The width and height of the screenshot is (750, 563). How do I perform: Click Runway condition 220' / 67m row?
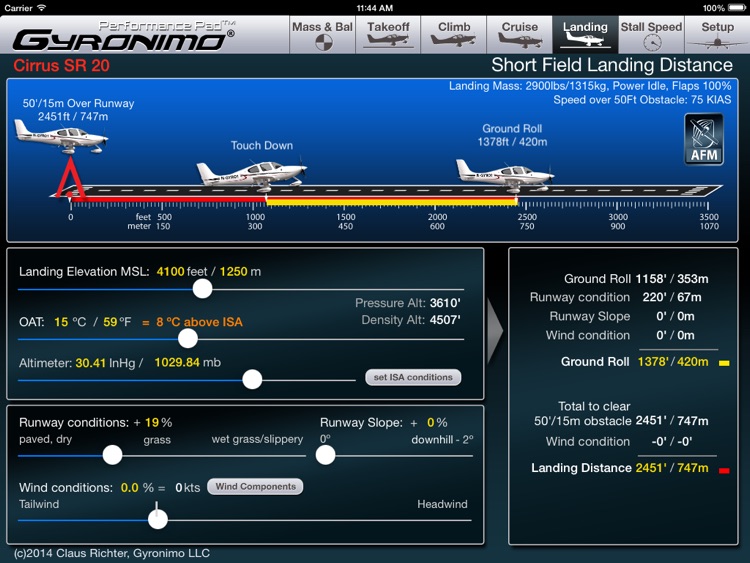616,297
